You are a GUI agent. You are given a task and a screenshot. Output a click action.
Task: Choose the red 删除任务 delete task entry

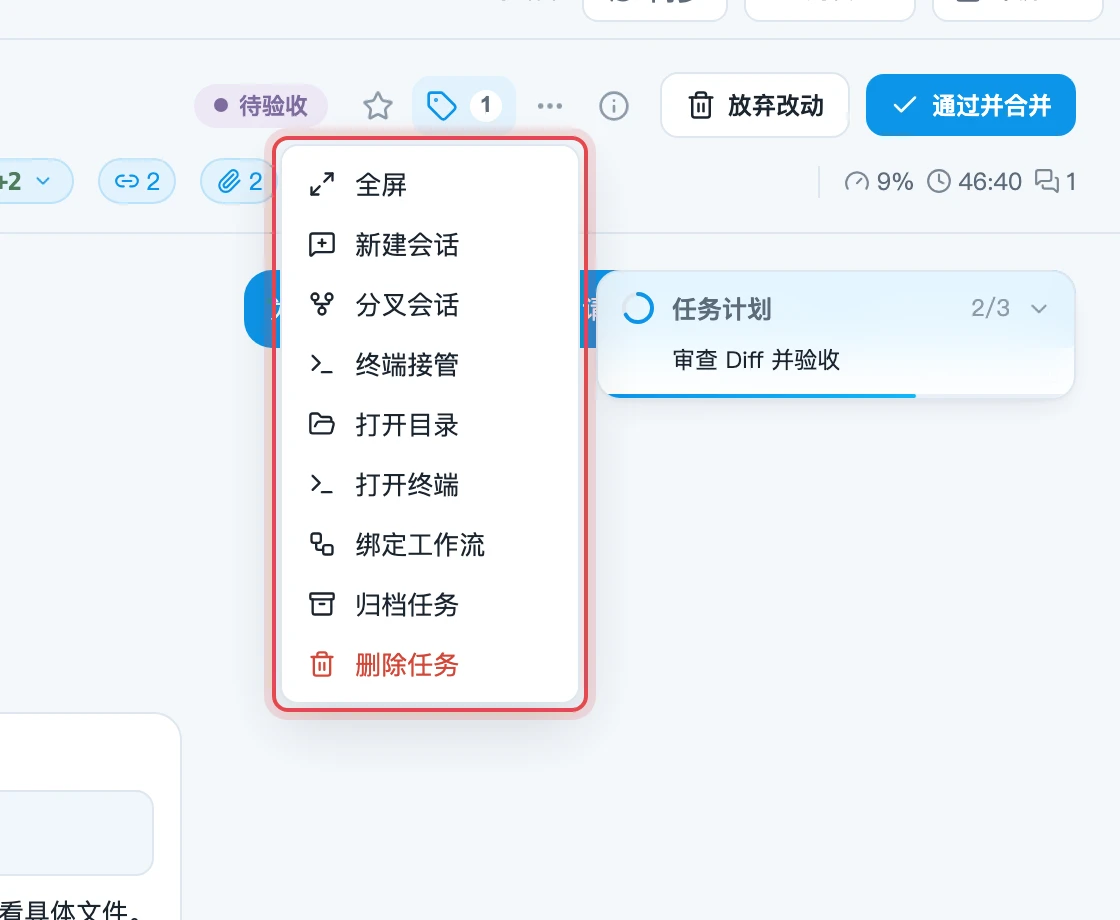pyautogui.click(x=430, y=664)
